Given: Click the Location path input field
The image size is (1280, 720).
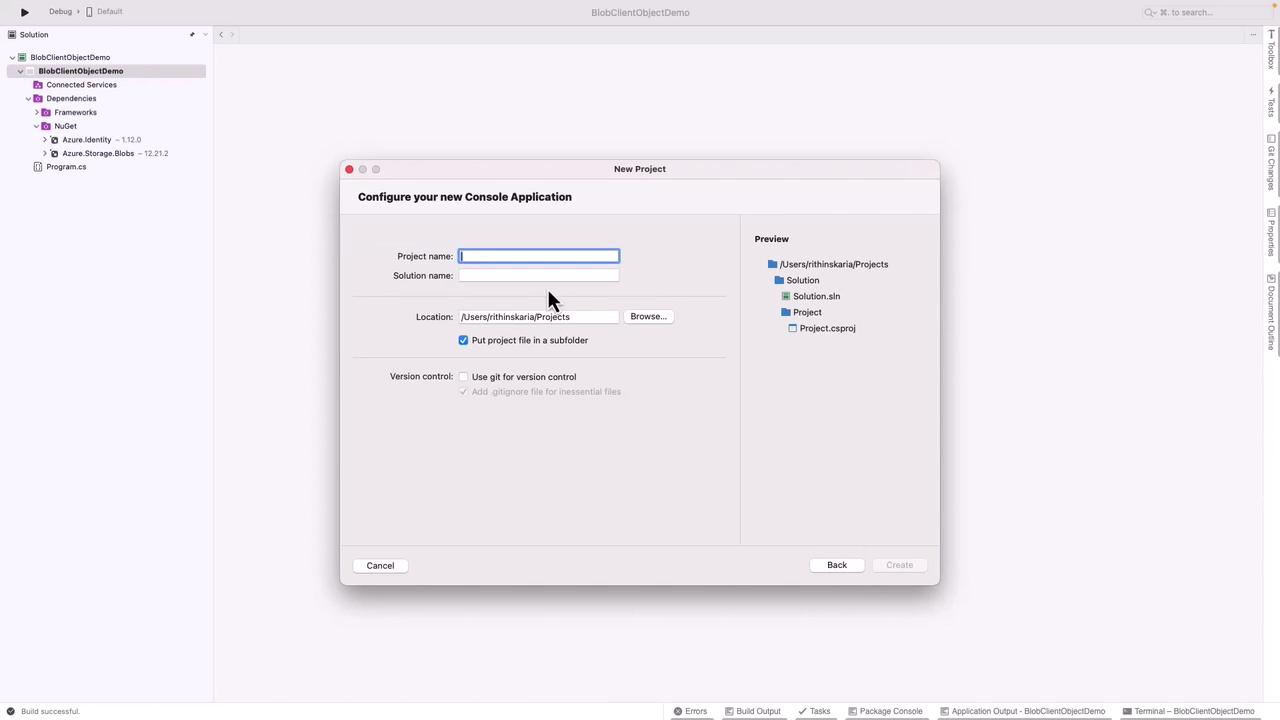Looking at the screenshot, I should click(x=539, y=317).
